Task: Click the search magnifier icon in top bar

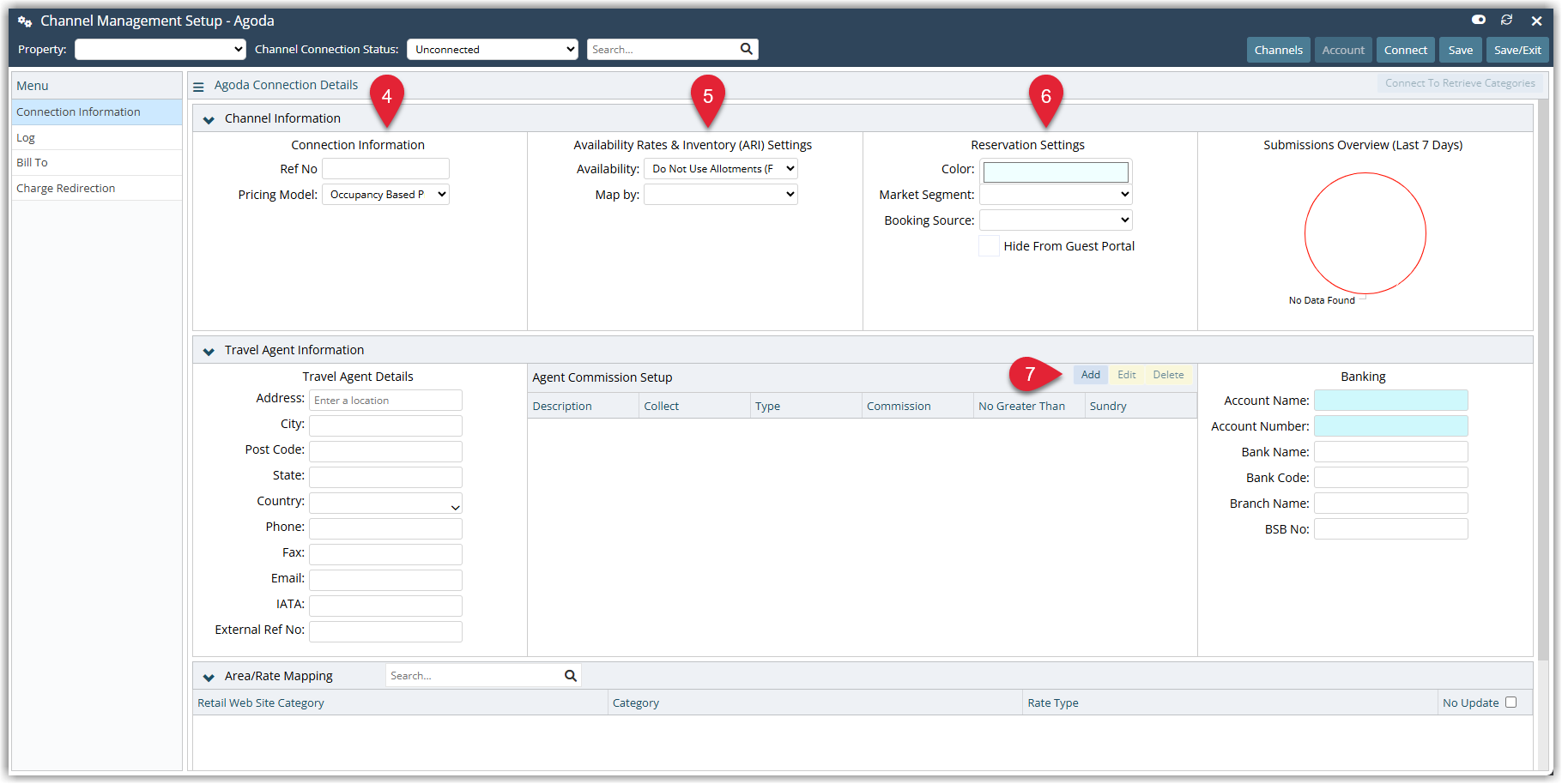Action: pos(747,49)
